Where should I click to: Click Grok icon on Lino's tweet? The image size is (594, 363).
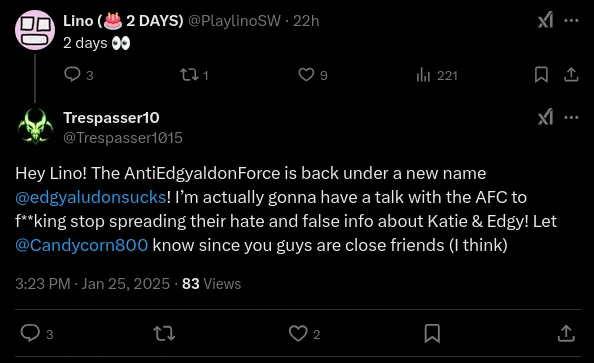click(545, 20)
